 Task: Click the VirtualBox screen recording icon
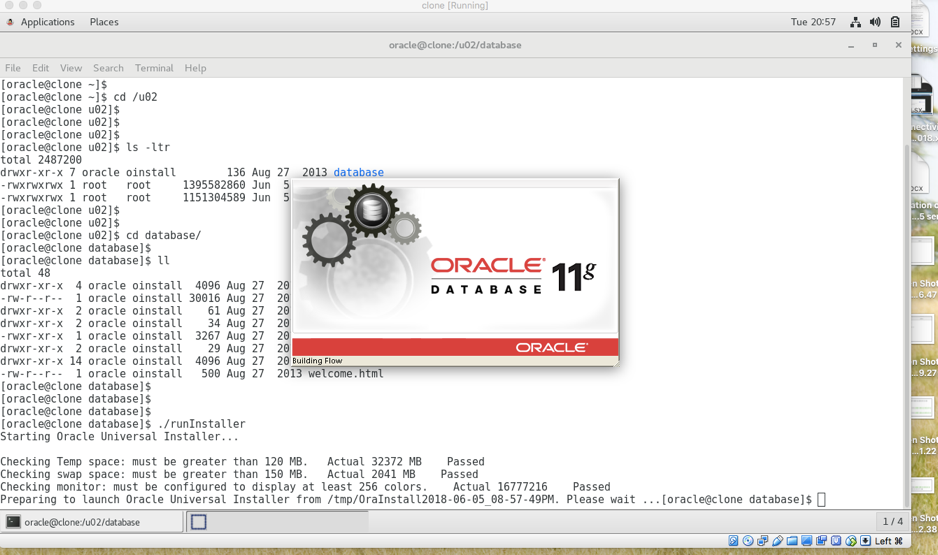click(x=821, y=541)
